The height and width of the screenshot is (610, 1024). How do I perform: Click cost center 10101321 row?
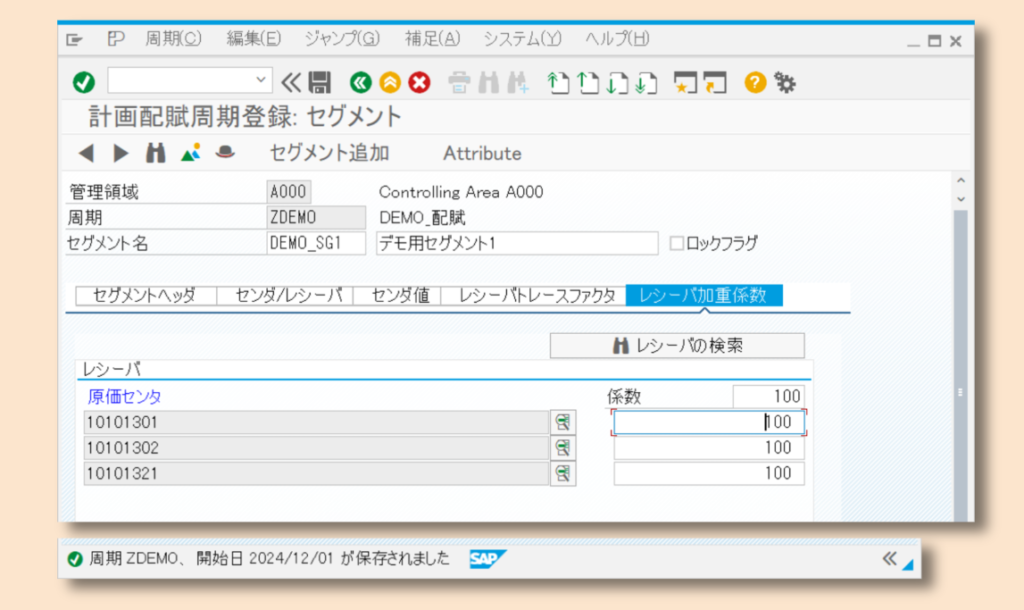[x=316, y=474]
